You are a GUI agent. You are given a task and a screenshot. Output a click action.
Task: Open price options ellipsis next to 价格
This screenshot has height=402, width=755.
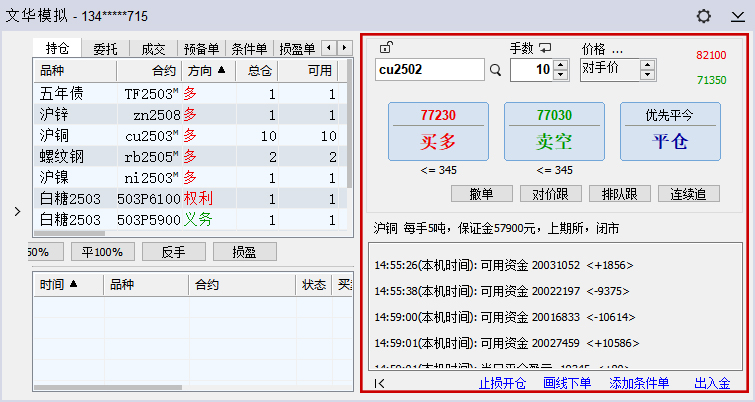pos(617,49)
